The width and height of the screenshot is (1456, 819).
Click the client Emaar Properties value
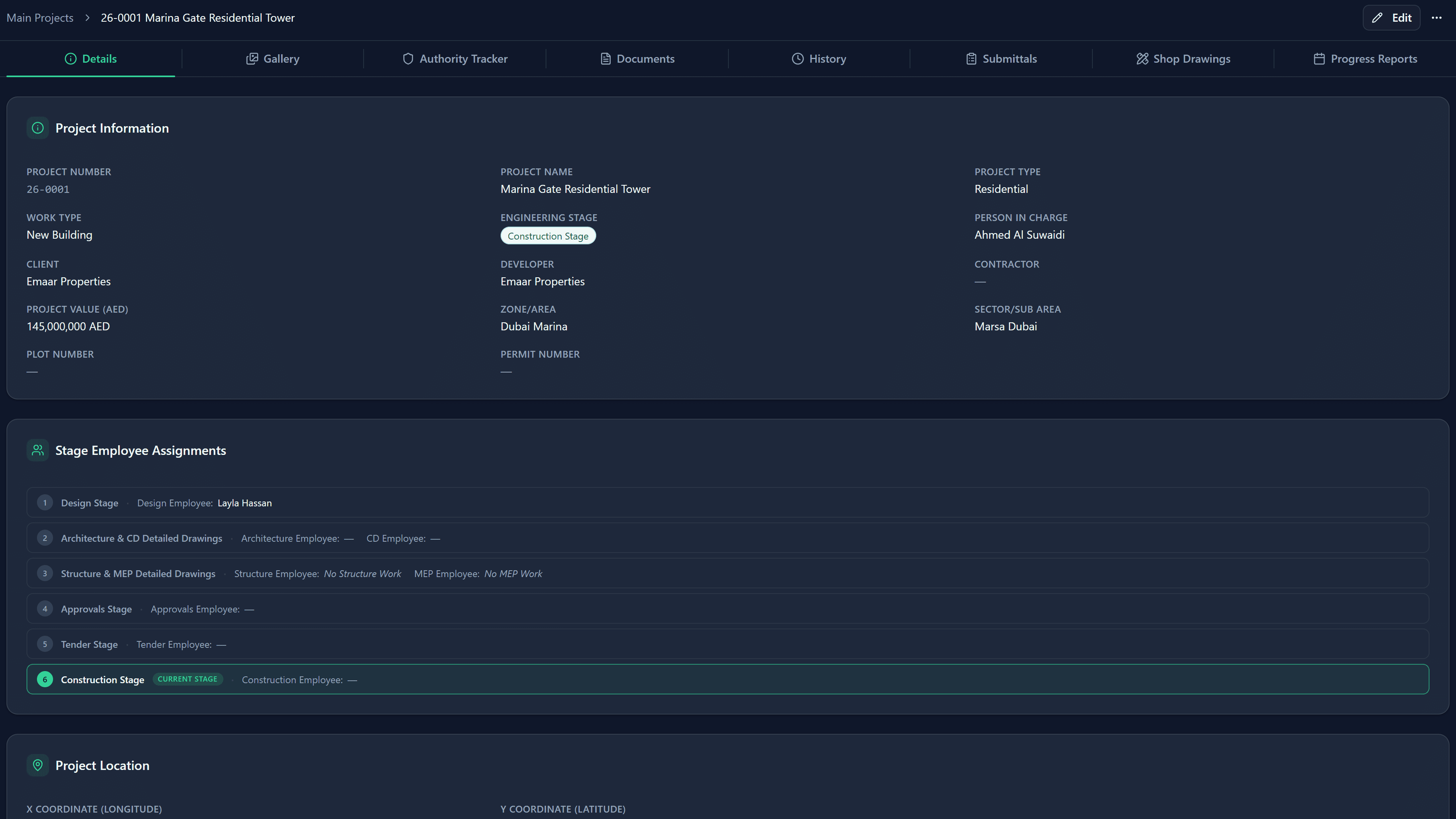[68, 281]
